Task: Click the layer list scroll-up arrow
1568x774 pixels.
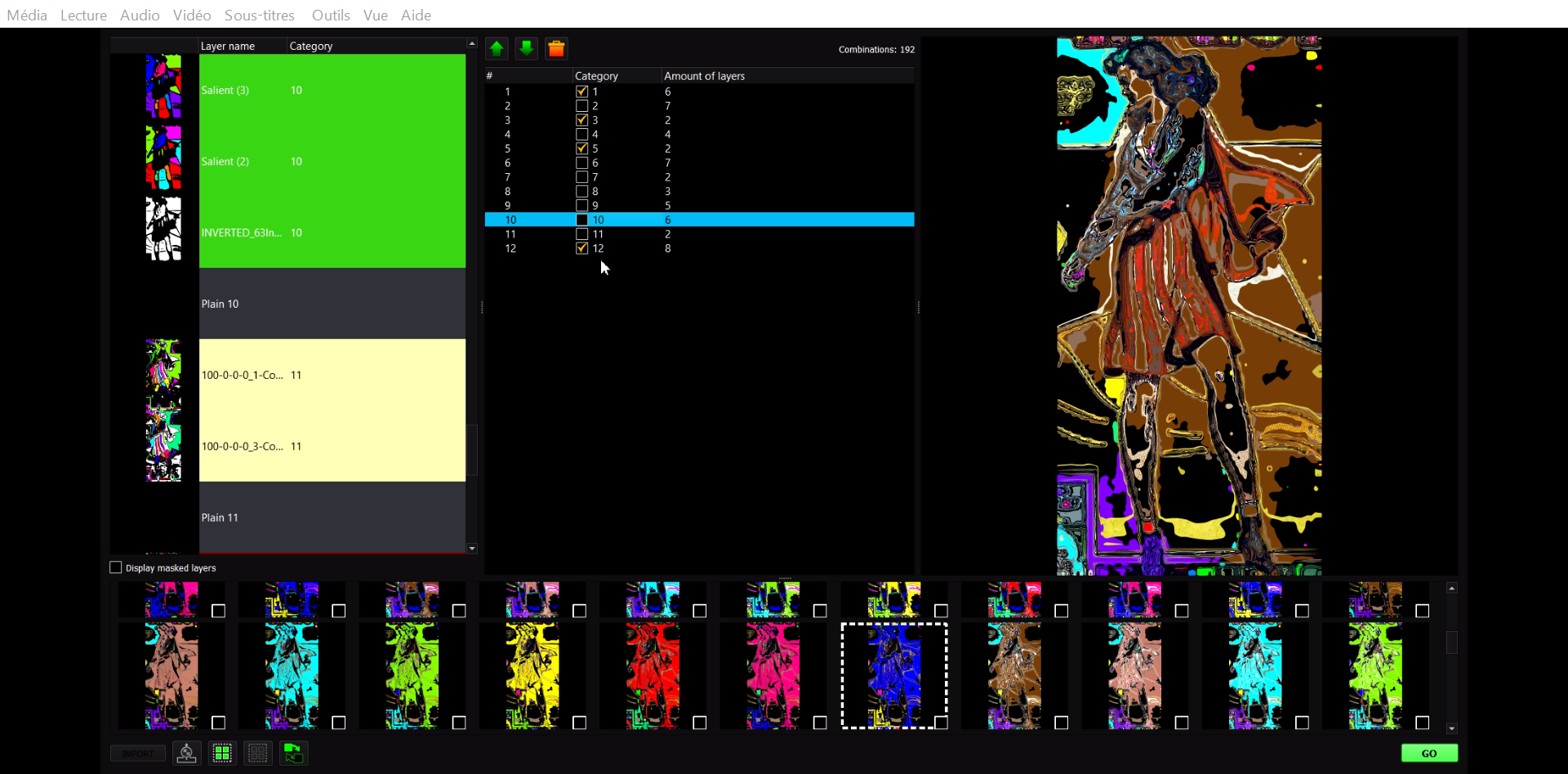Action: [x=472, y=43]
